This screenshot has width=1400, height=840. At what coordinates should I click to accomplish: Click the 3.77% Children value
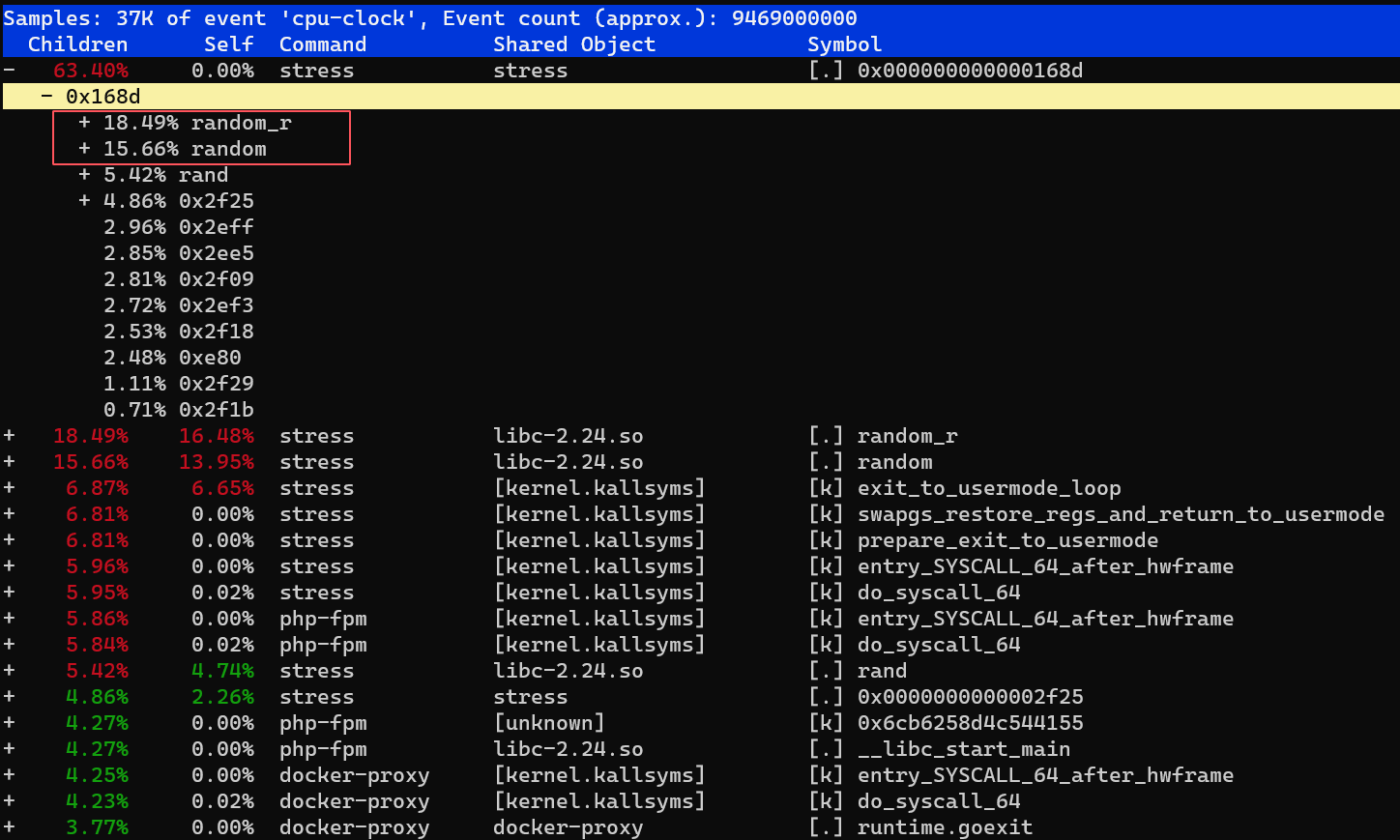[x=97, y=827]
